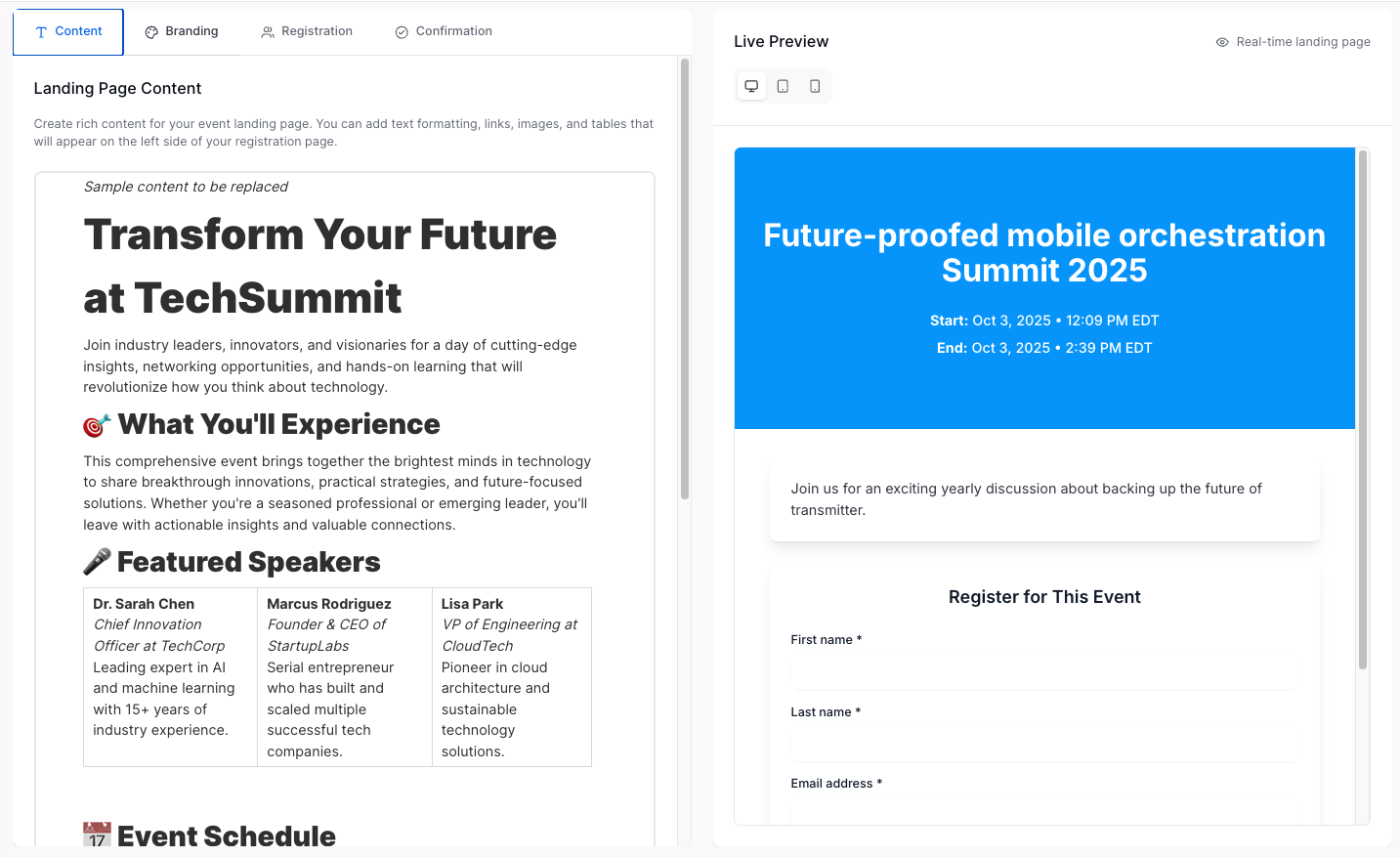Switch to desktop preview icon
This screenshot has height=857, width=1400.
click(x=751, y=86)
